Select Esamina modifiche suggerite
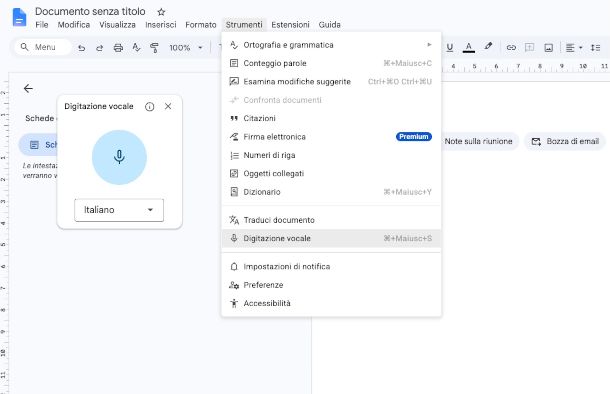The width and height of the screenshot is (610, 394). pyautogui.click(x=331, y=82)
